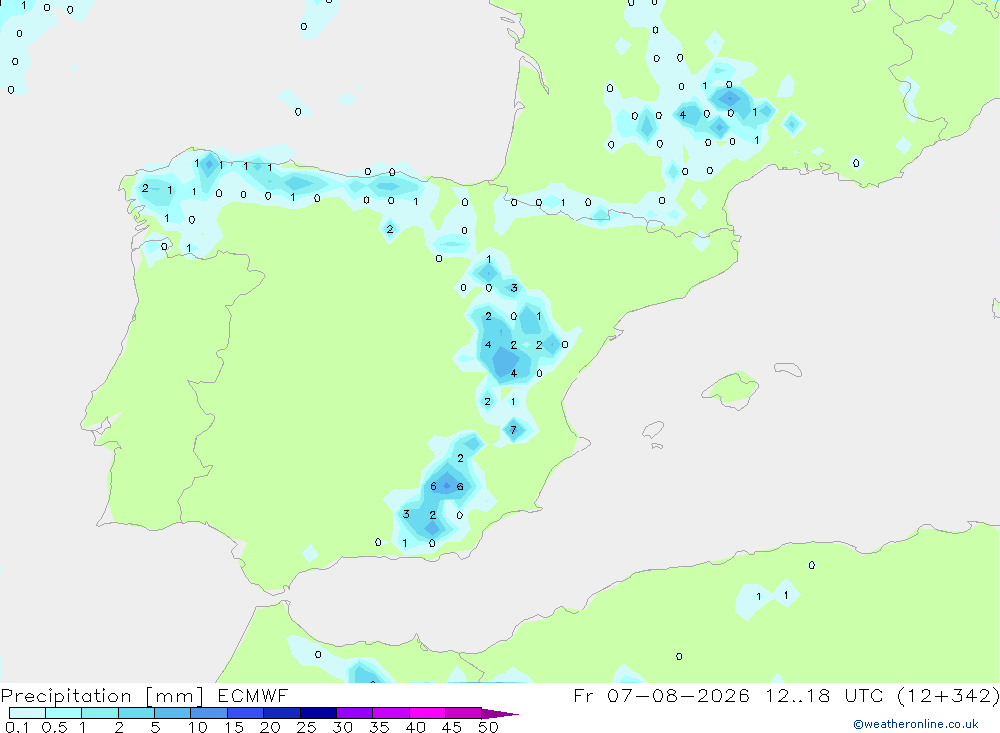Pick the 40–45 mm legend swatch
Viewport: 1000px width, 733px height.
(427, 713)
